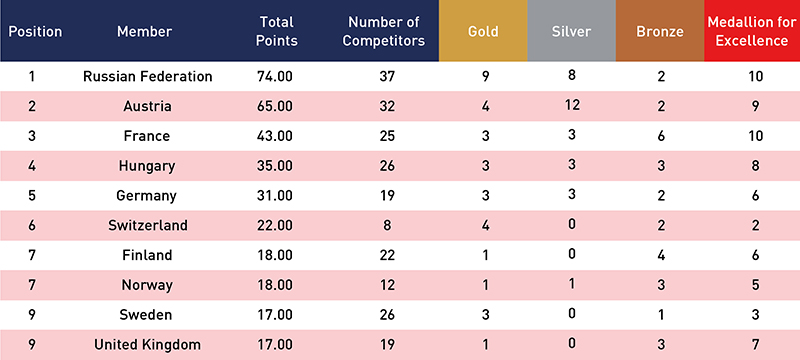Select the France row name

pyautogui.click(x=147, y=136)
